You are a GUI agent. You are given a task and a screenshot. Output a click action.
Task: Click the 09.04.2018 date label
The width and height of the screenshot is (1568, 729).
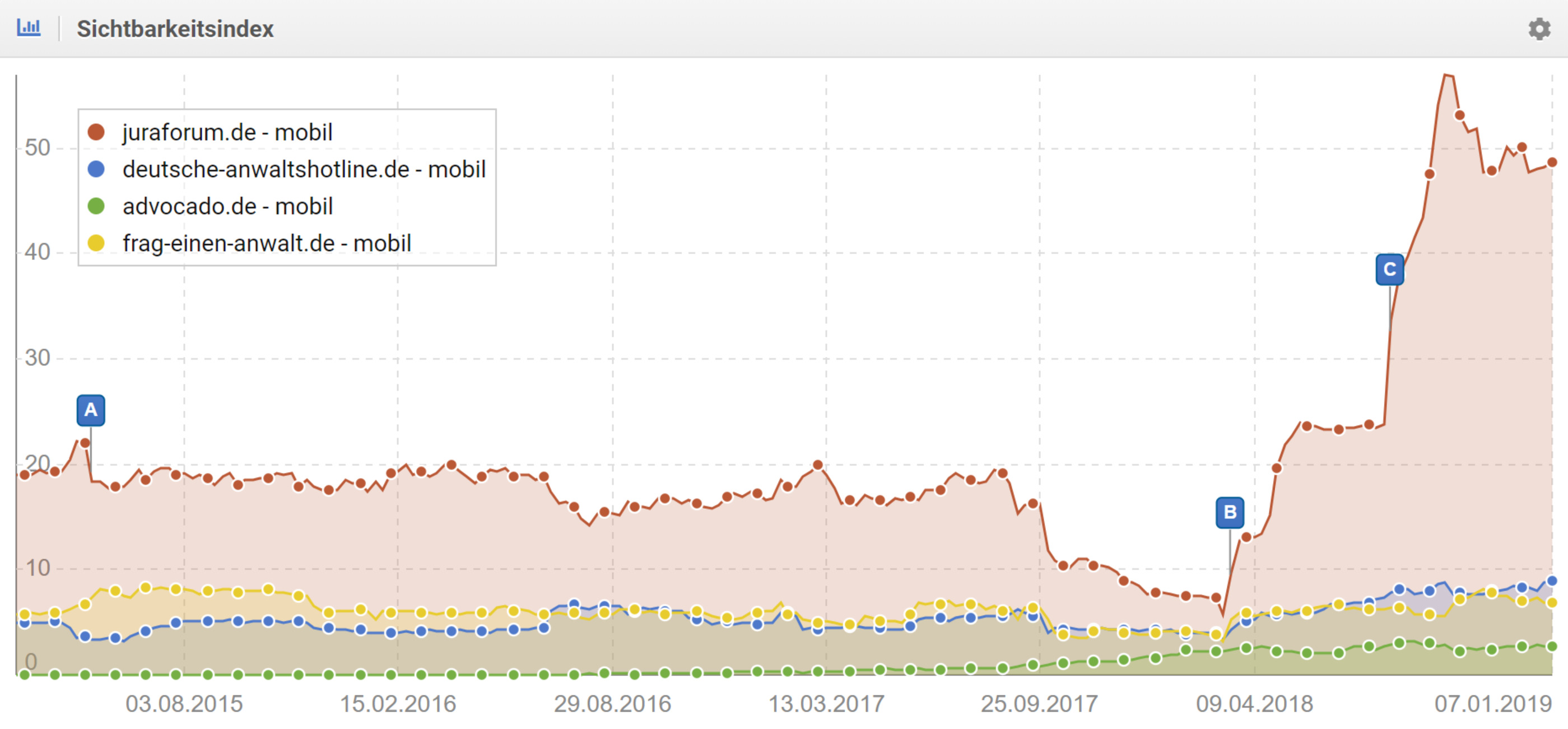(1254, 704)
